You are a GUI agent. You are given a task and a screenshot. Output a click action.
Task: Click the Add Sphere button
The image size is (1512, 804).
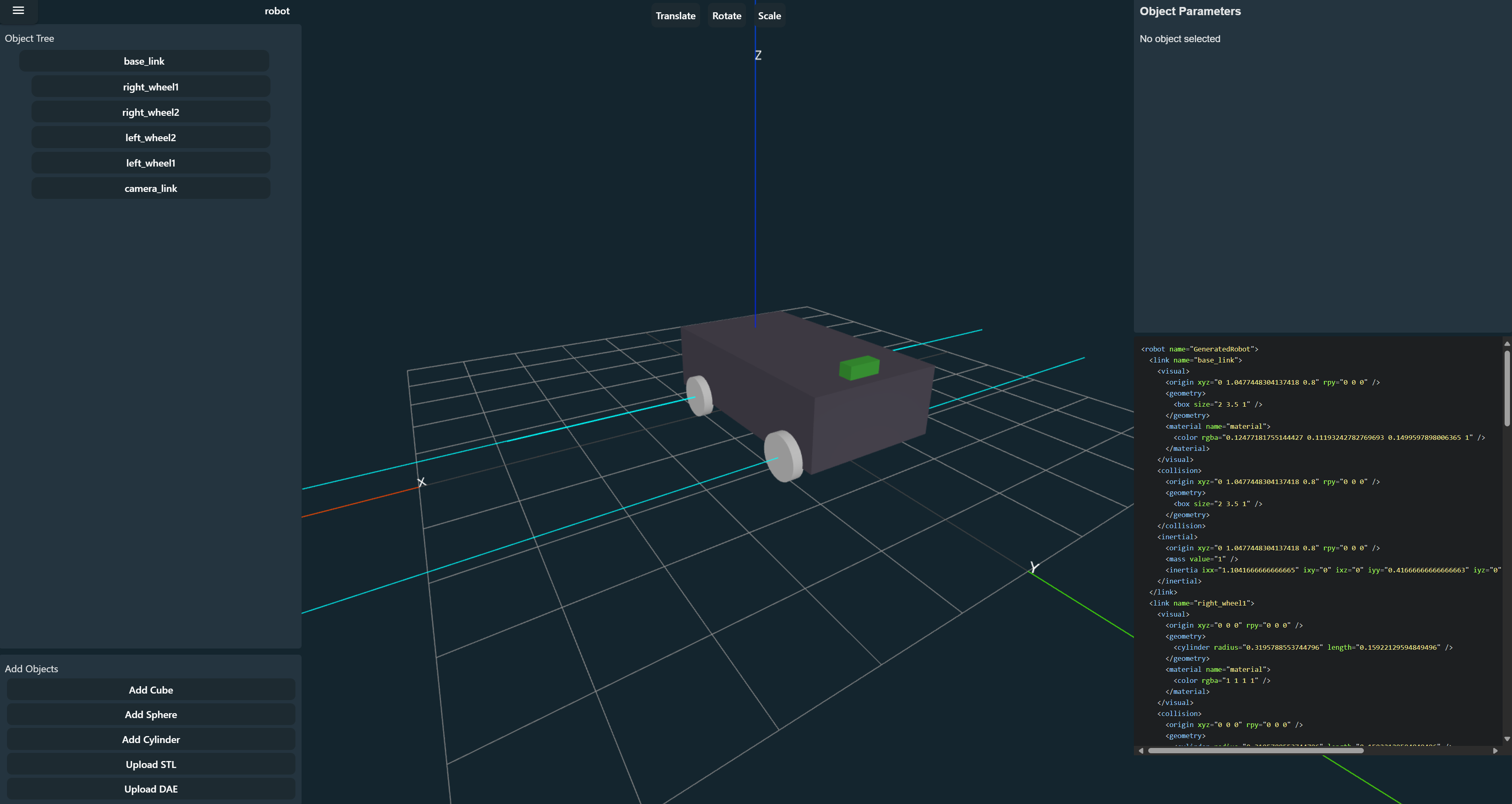tap(151, 714)
